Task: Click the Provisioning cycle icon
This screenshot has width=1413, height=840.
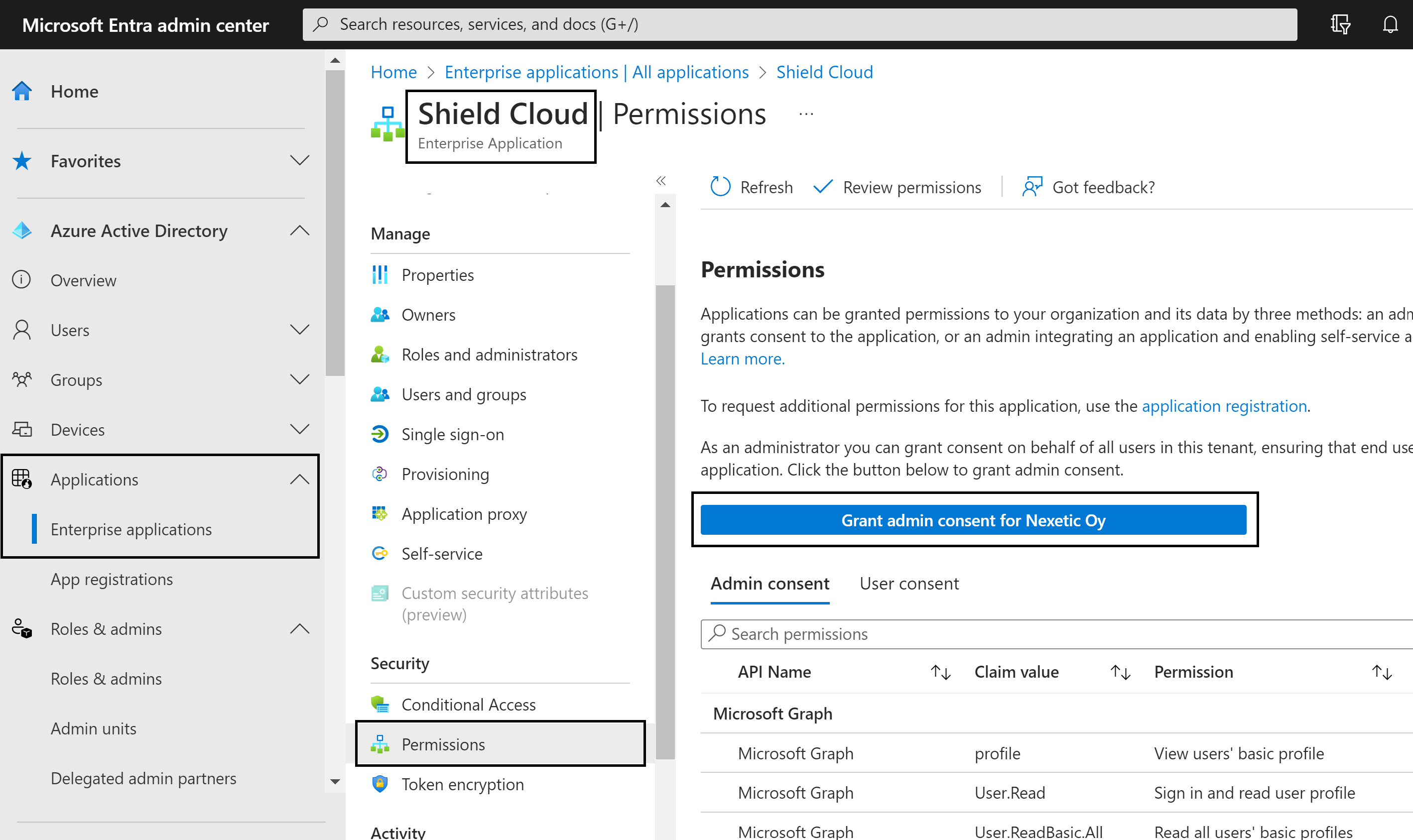Action: tap(380, 474)
